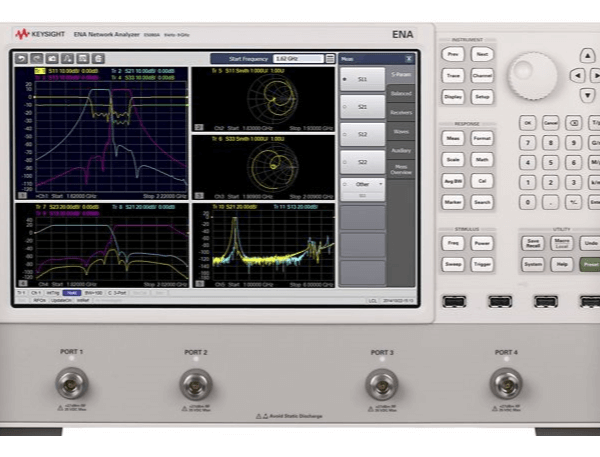Switch to the Auxiliary tab
The image size is (600, 457).
pyautogui.click(x=401, y=150)
